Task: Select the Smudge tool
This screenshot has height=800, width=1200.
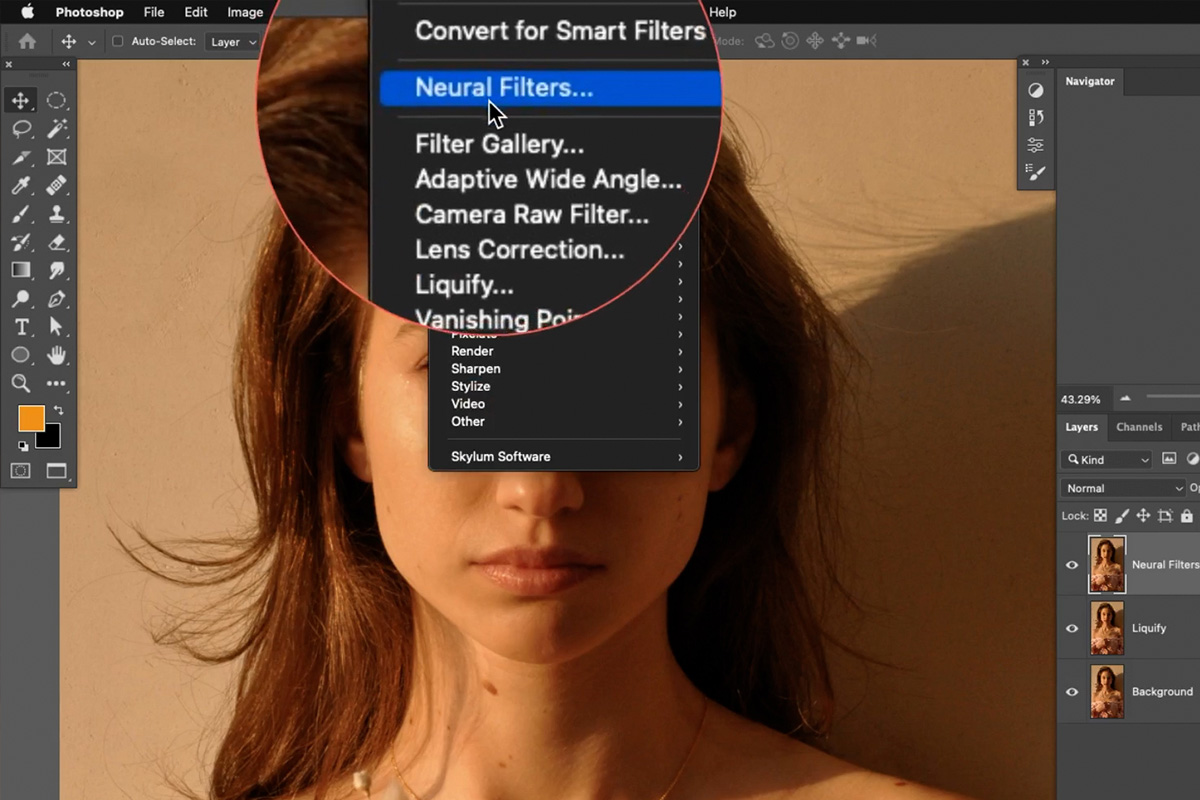Action: point(56,270)
